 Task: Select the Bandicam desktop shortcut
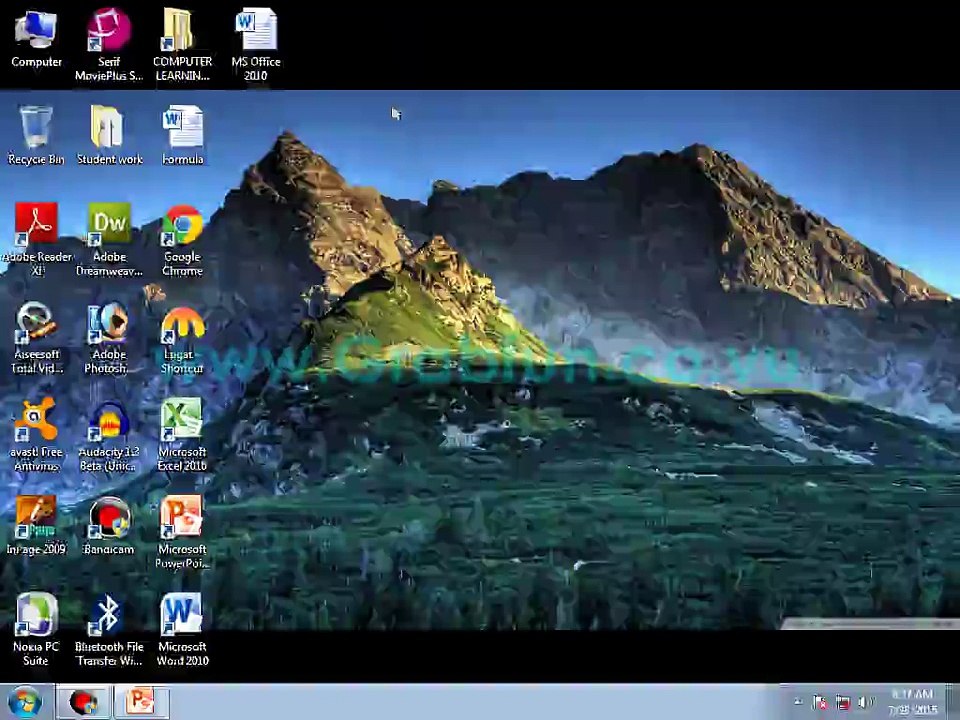tap(109, 525)
